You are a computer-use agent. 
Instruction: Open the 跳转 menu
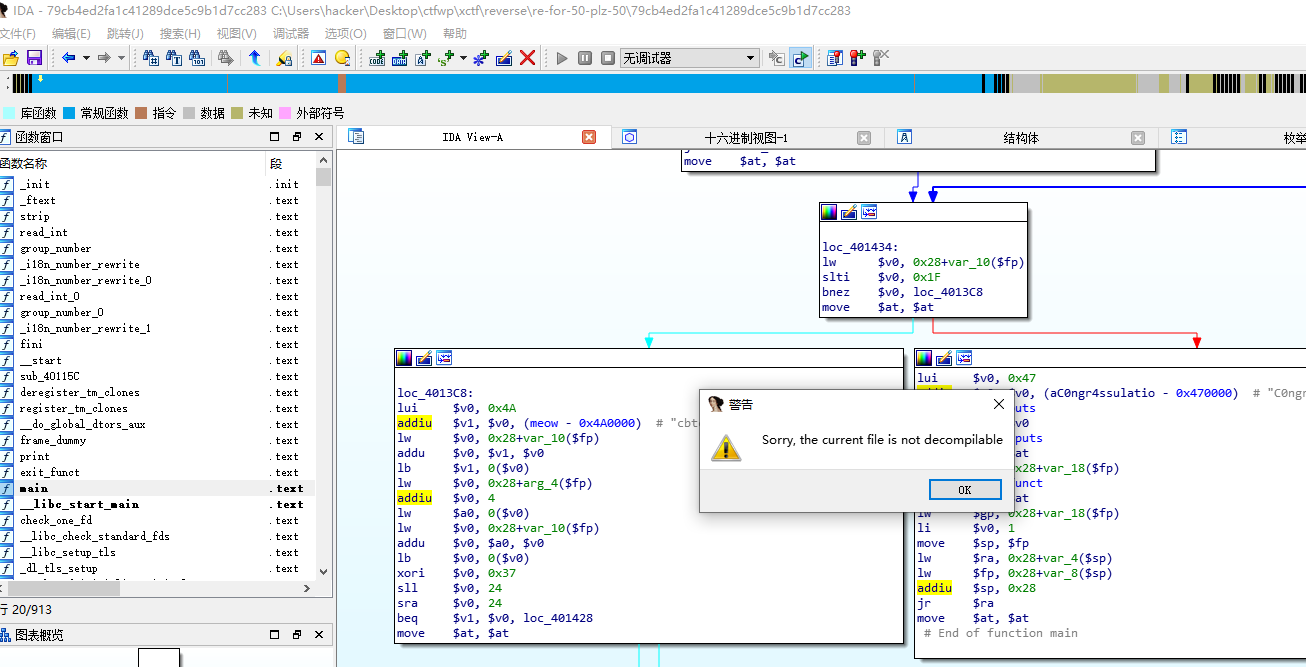coord(125,33)
